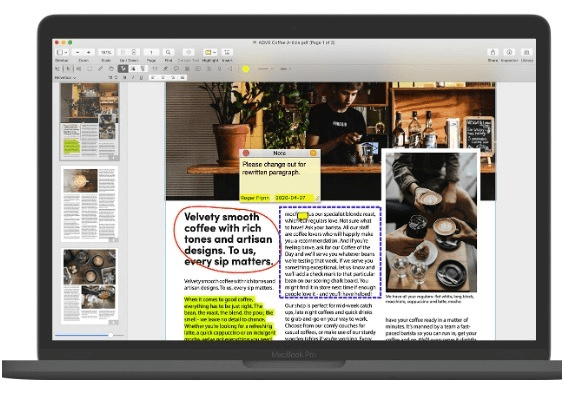Select page 3 thumbnail in sidebar
564x399 pixels.
[x=90, y=286]
